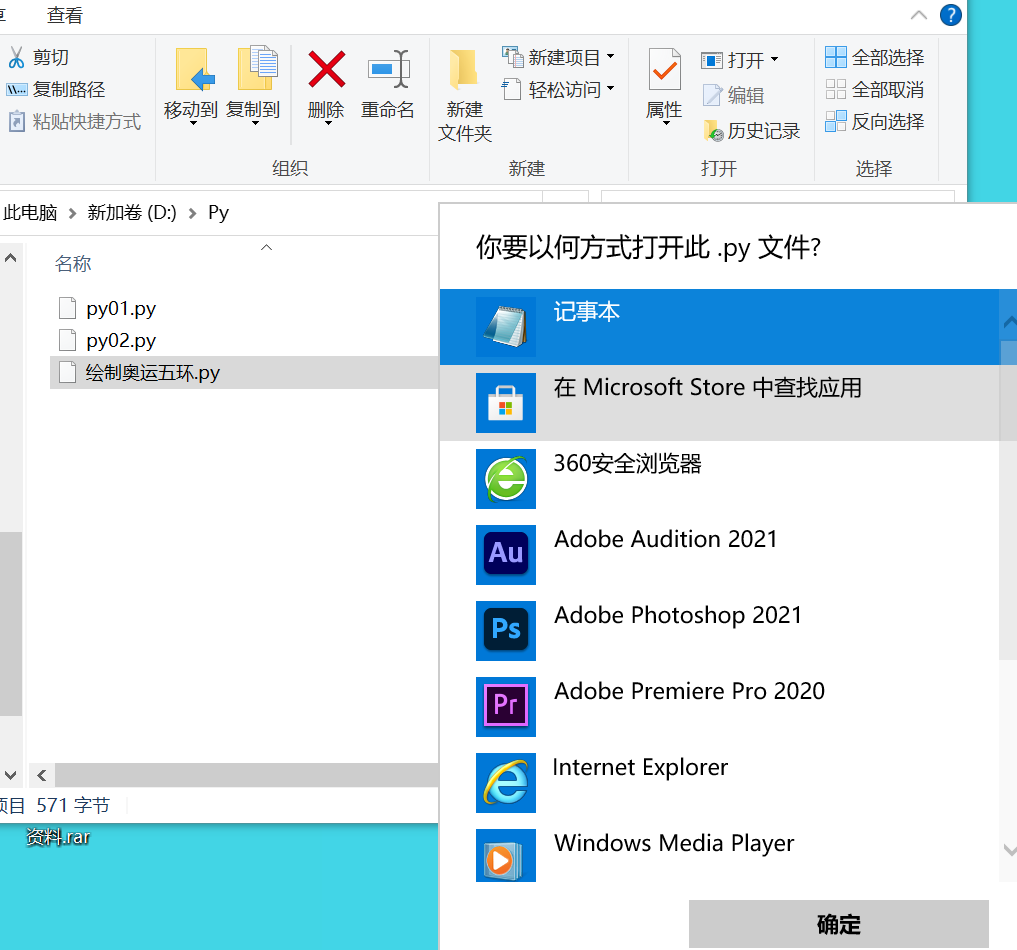Screen dimensions: 1017x950
Task: Choose the 360安全浏览器 browser icon
Action: (x=506, y=479)
